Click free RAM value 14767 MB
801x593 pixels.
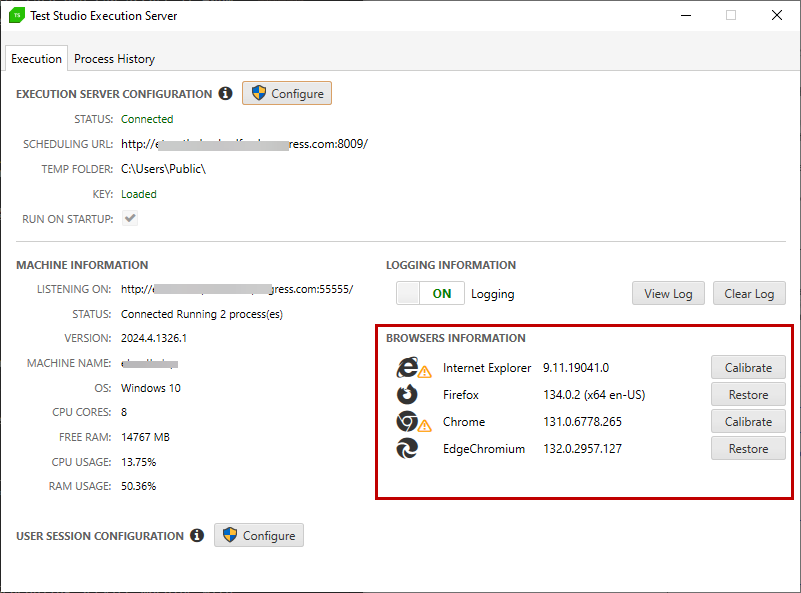146,437
